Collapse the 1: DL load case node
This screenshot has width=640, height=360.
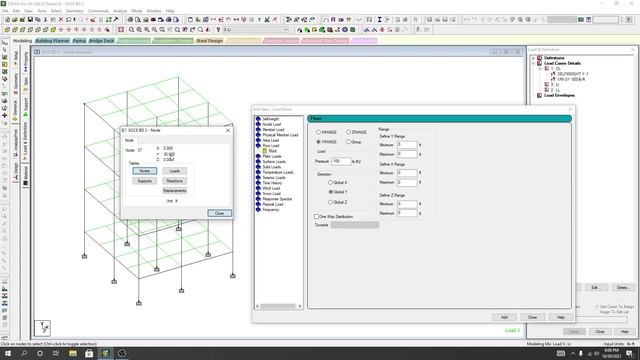(540, 69)
